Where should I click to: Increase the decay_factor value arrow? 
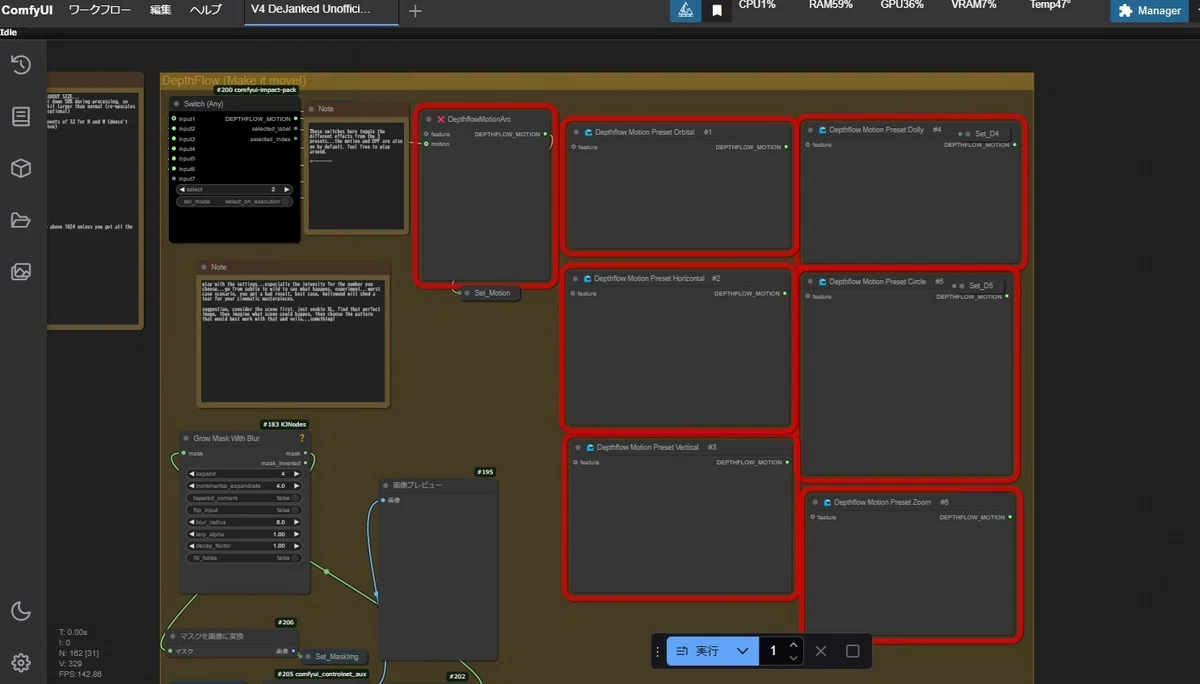tap(296, 546)
